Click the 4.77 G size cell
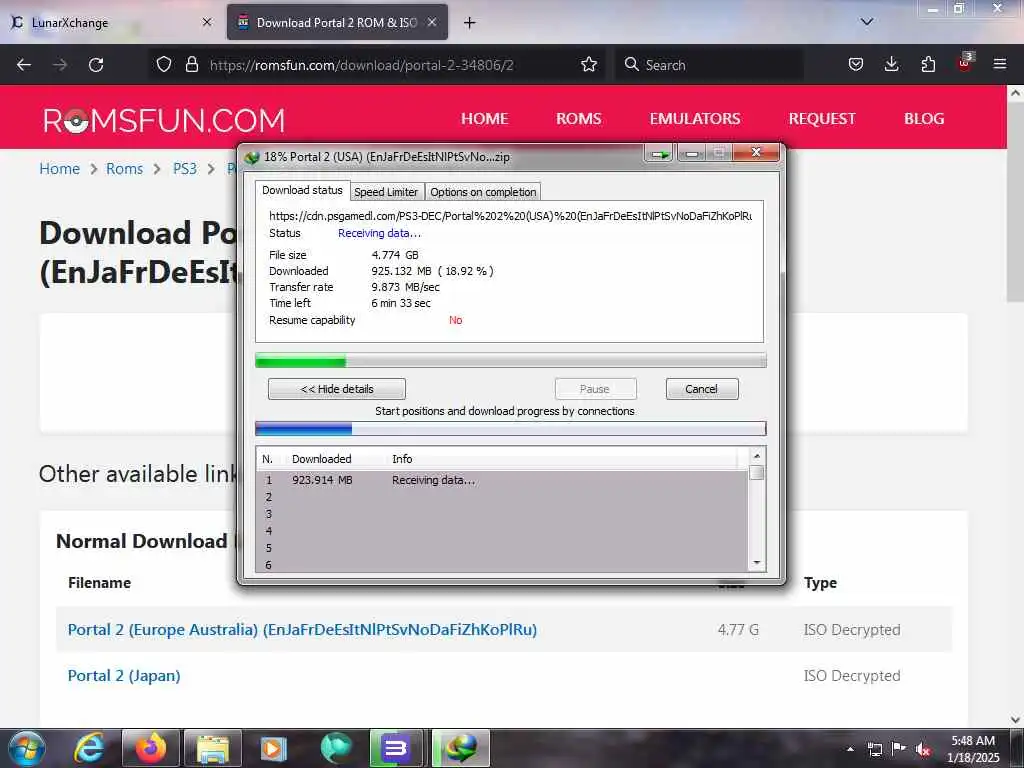1024x768 pixels. [x=738, y=630]
